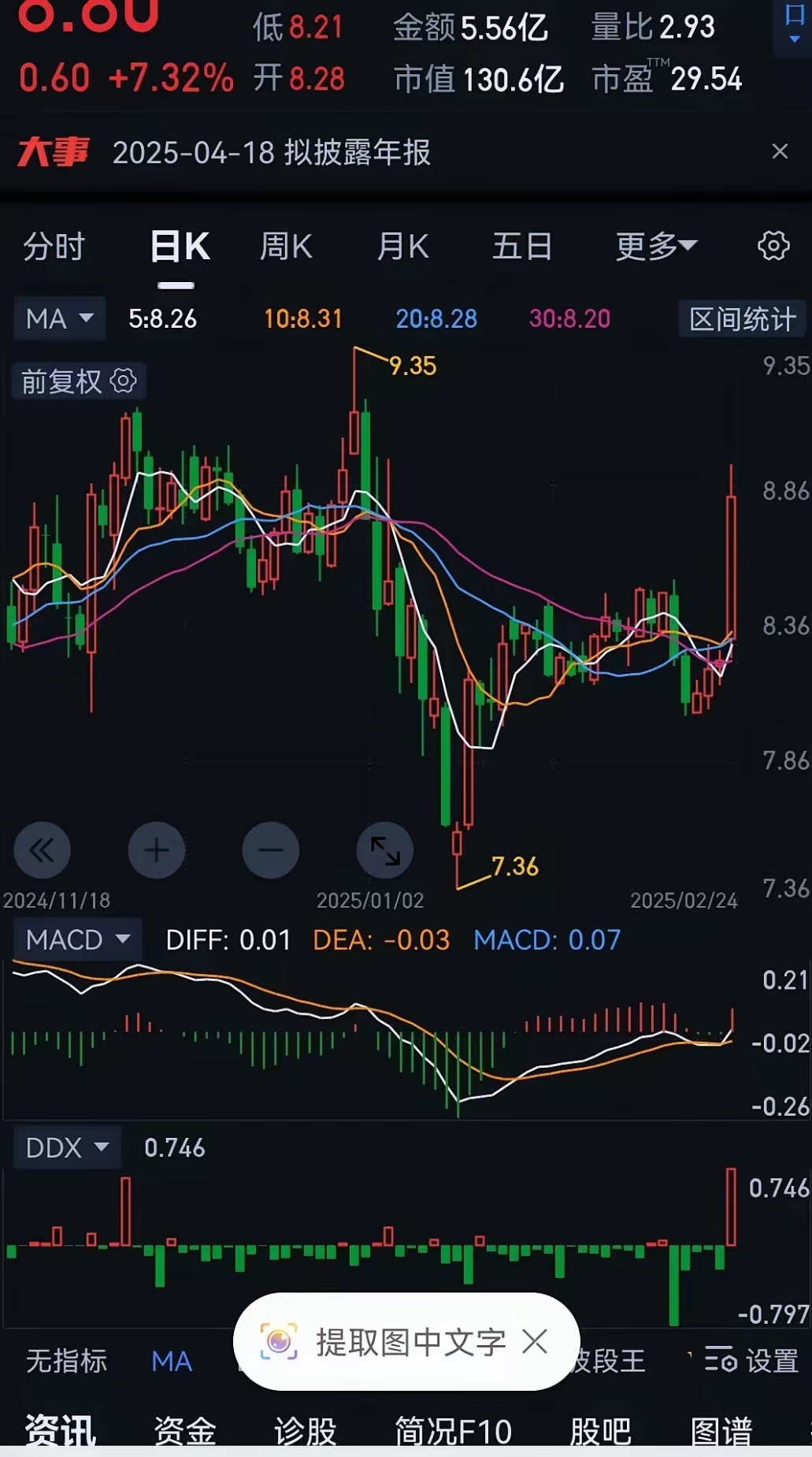The width and height of the screenshot is (812, 1457).
Task: Tap the 低 8.21 low price
Action: pyautogui.click(x=298, y=28)
